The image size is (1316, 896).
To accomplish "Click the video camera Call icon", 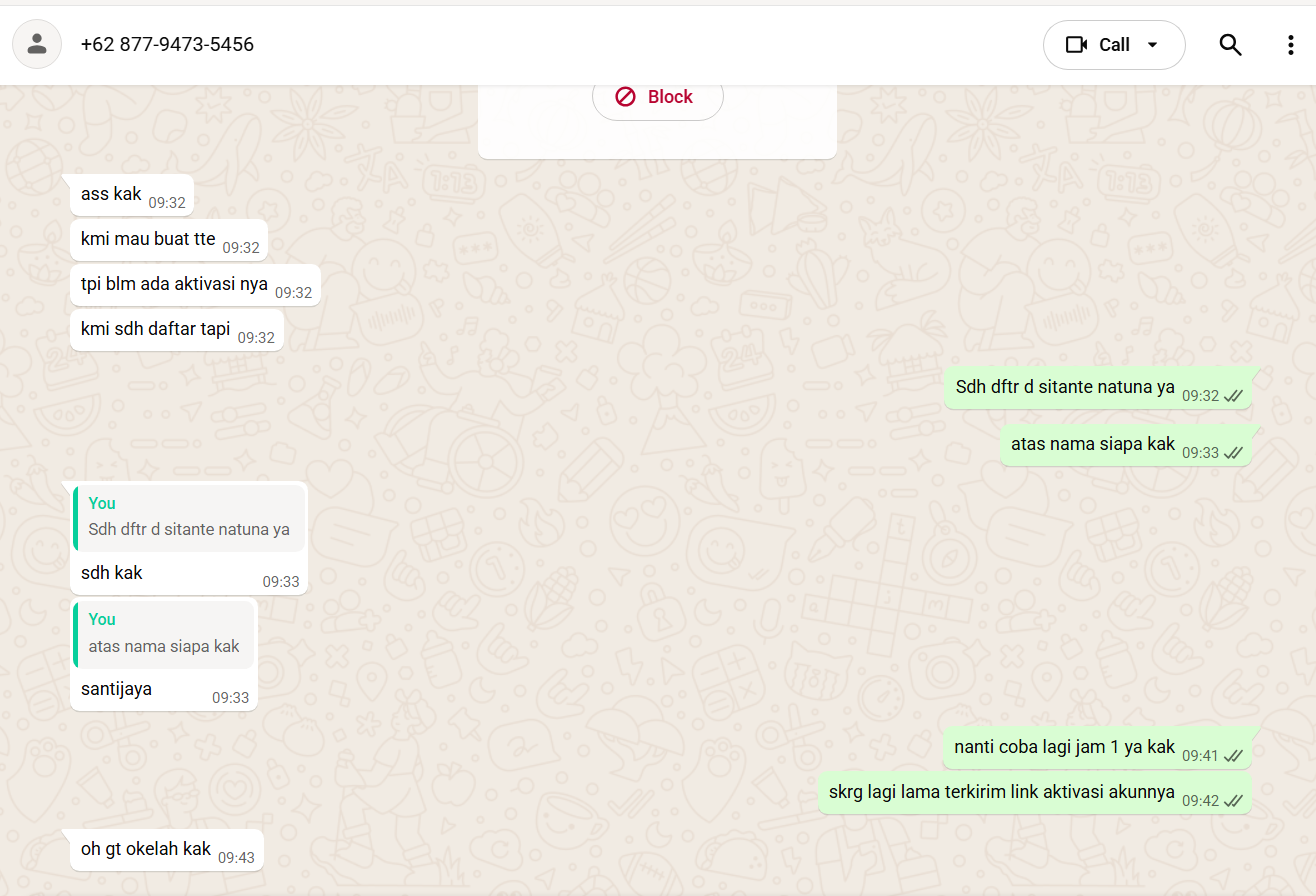I will pos(1077,45).
